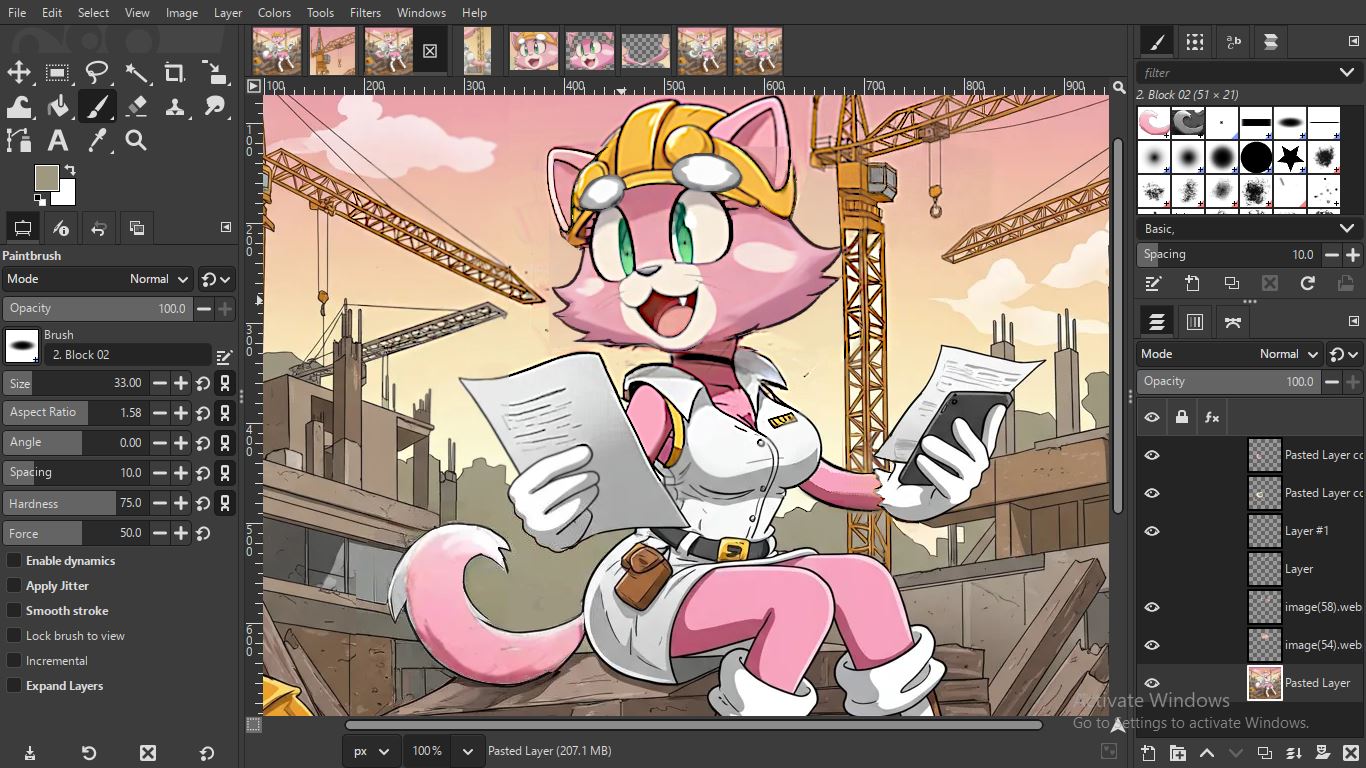Viewport: 1366px width, 768px height.
Task: Open tool options tab configuration menu
Action: 226,228
